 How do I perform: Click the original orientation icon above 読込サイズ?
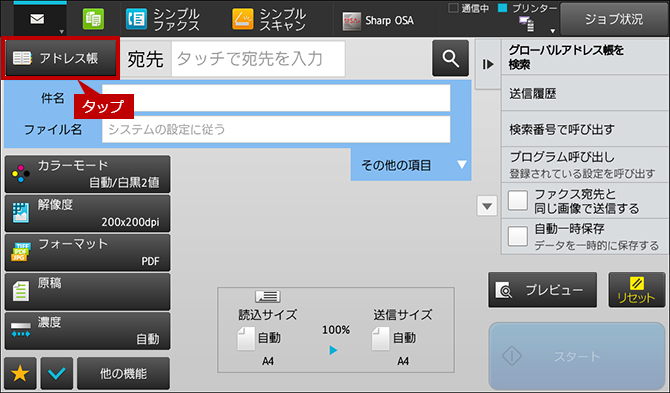tap(268, 296)
